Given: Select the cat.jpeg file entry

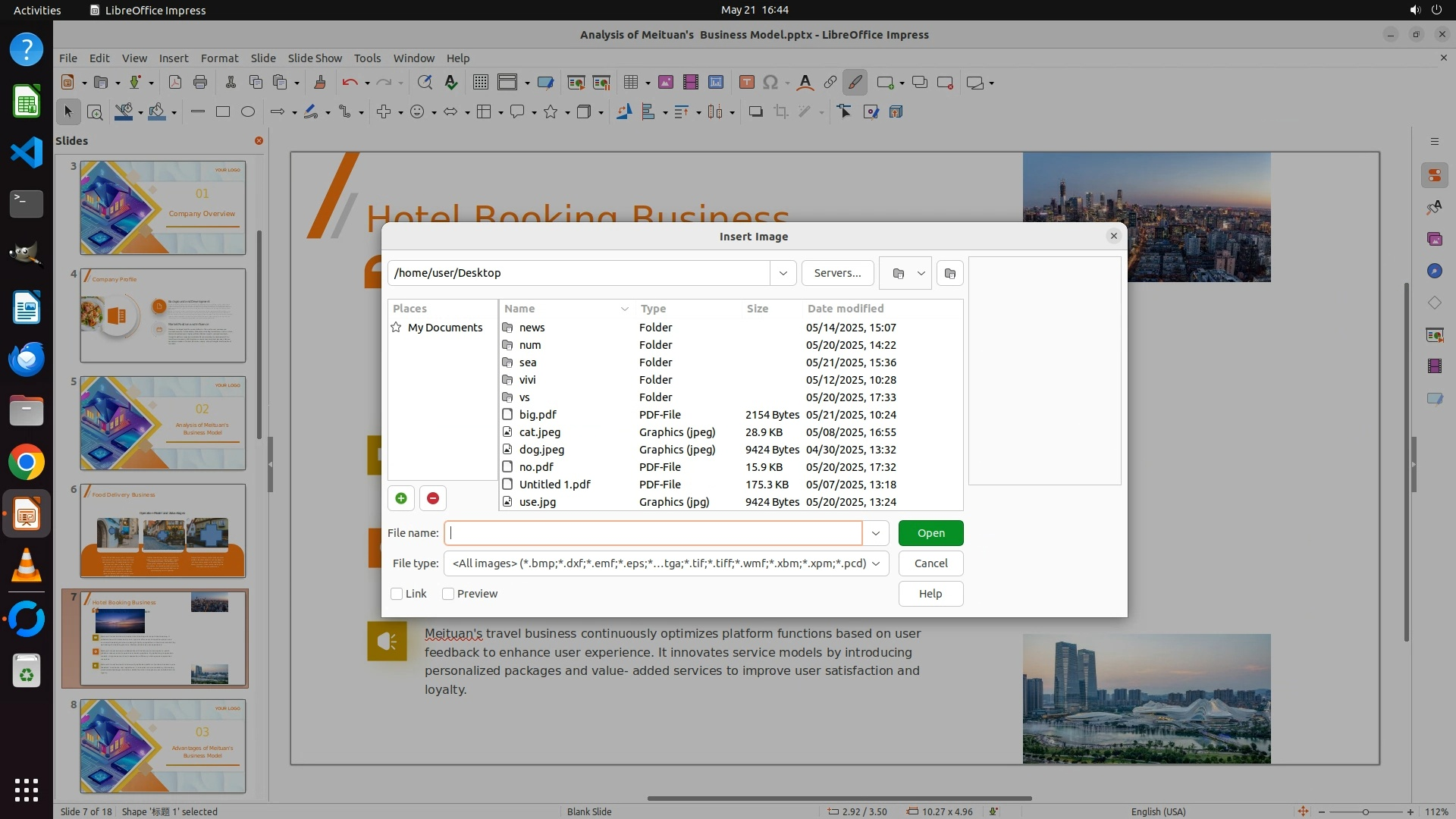Looking at the screenshot, I should [540, 432].
